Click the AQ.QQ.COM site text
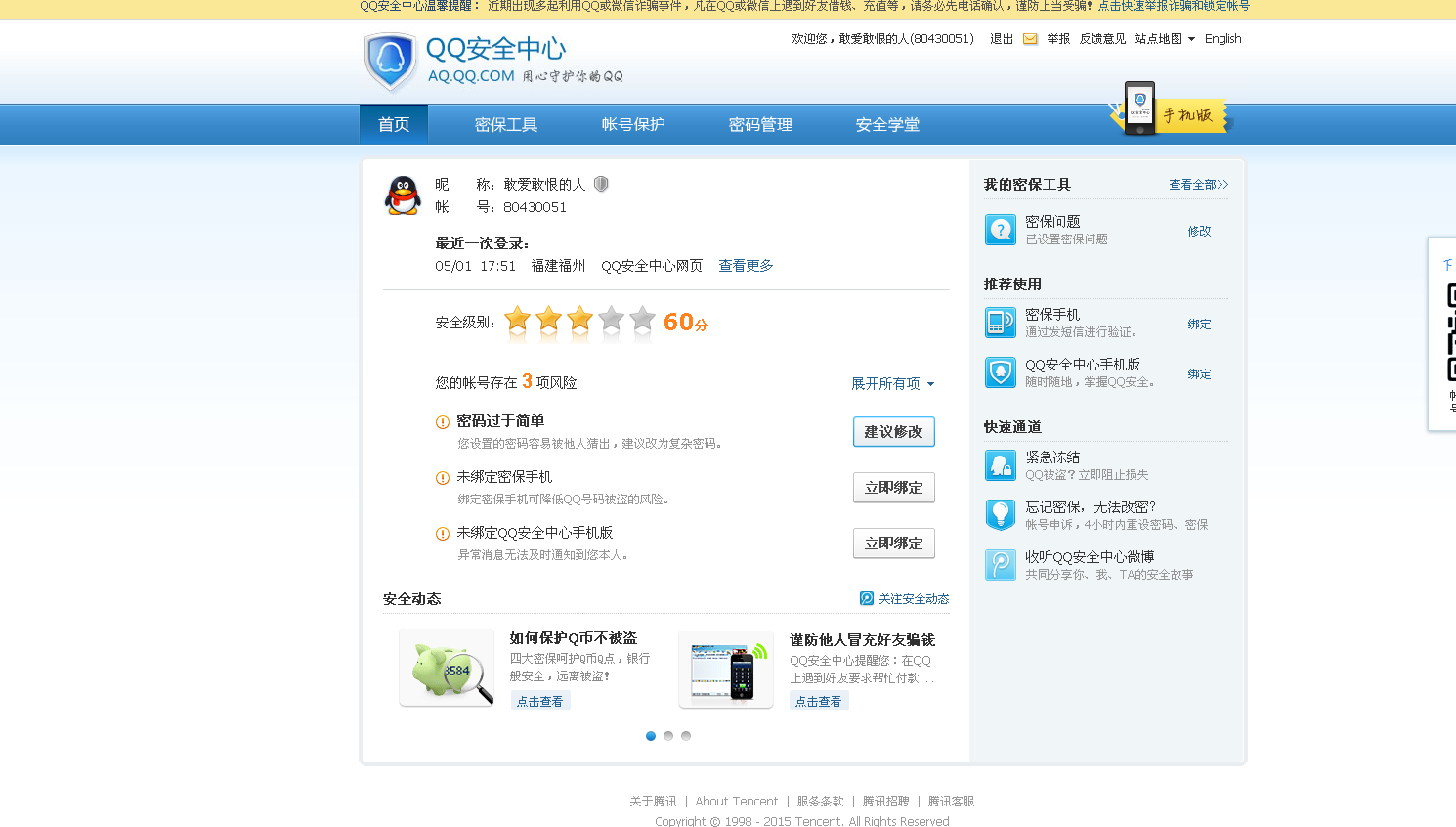The height and width of the screenshot is (827, 1456). click(x=471, y=76)
